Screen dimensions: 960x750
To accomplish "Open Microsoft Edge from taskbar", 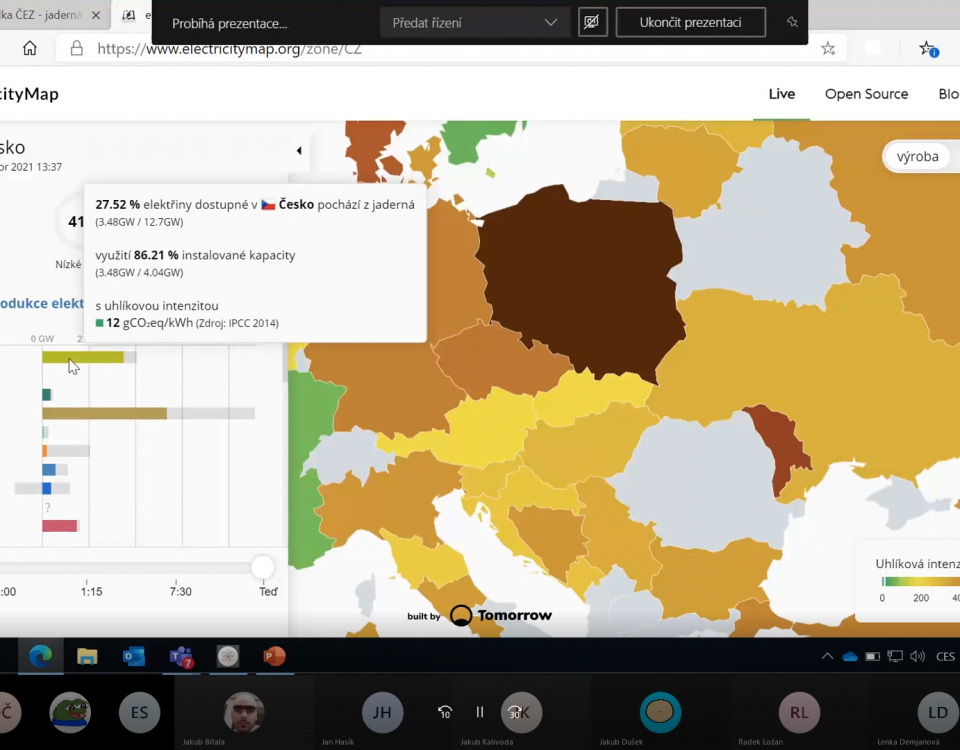I will click(40, 656).
